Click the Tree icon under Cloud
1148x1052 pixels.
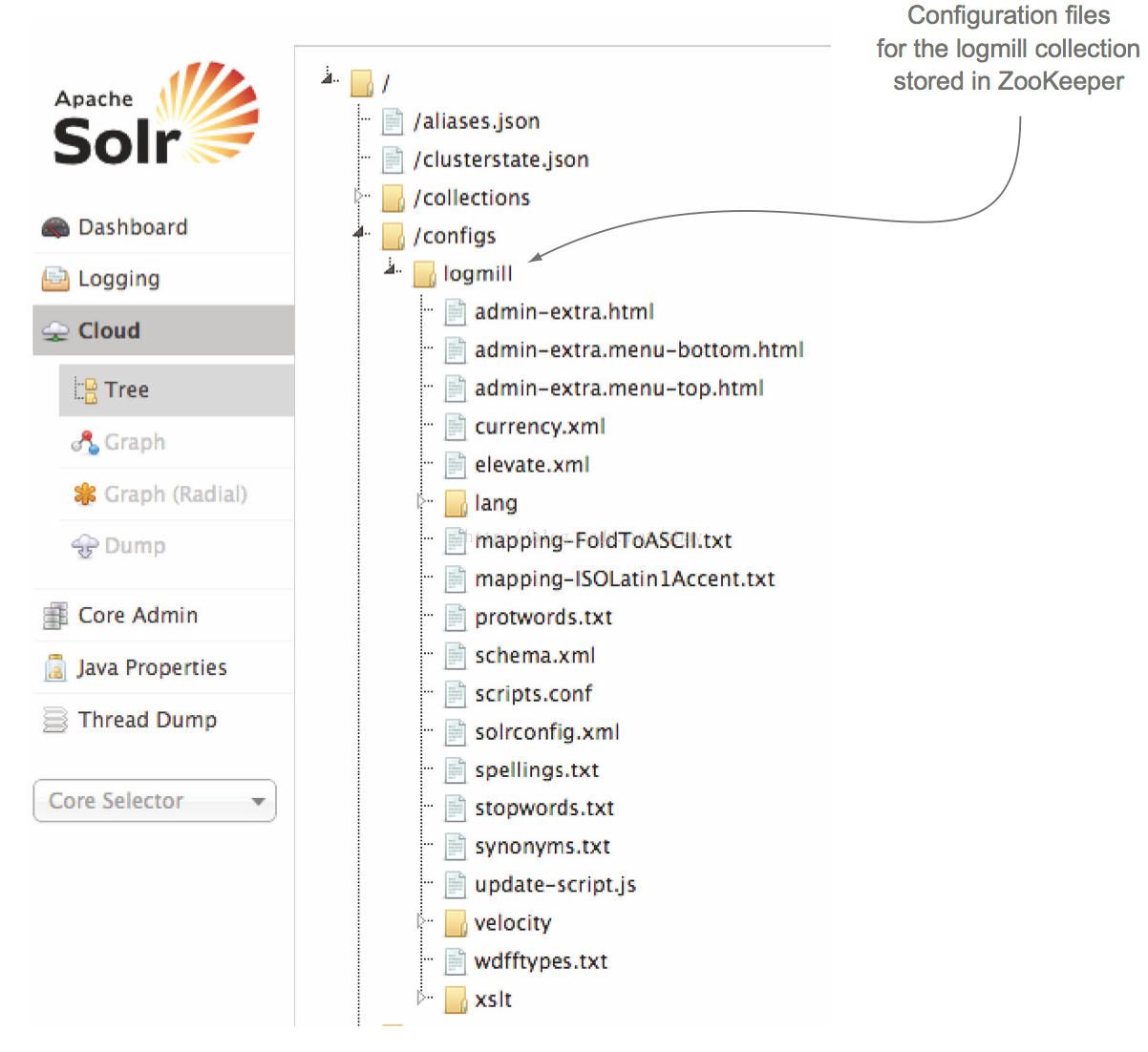[x=86, y=389]
